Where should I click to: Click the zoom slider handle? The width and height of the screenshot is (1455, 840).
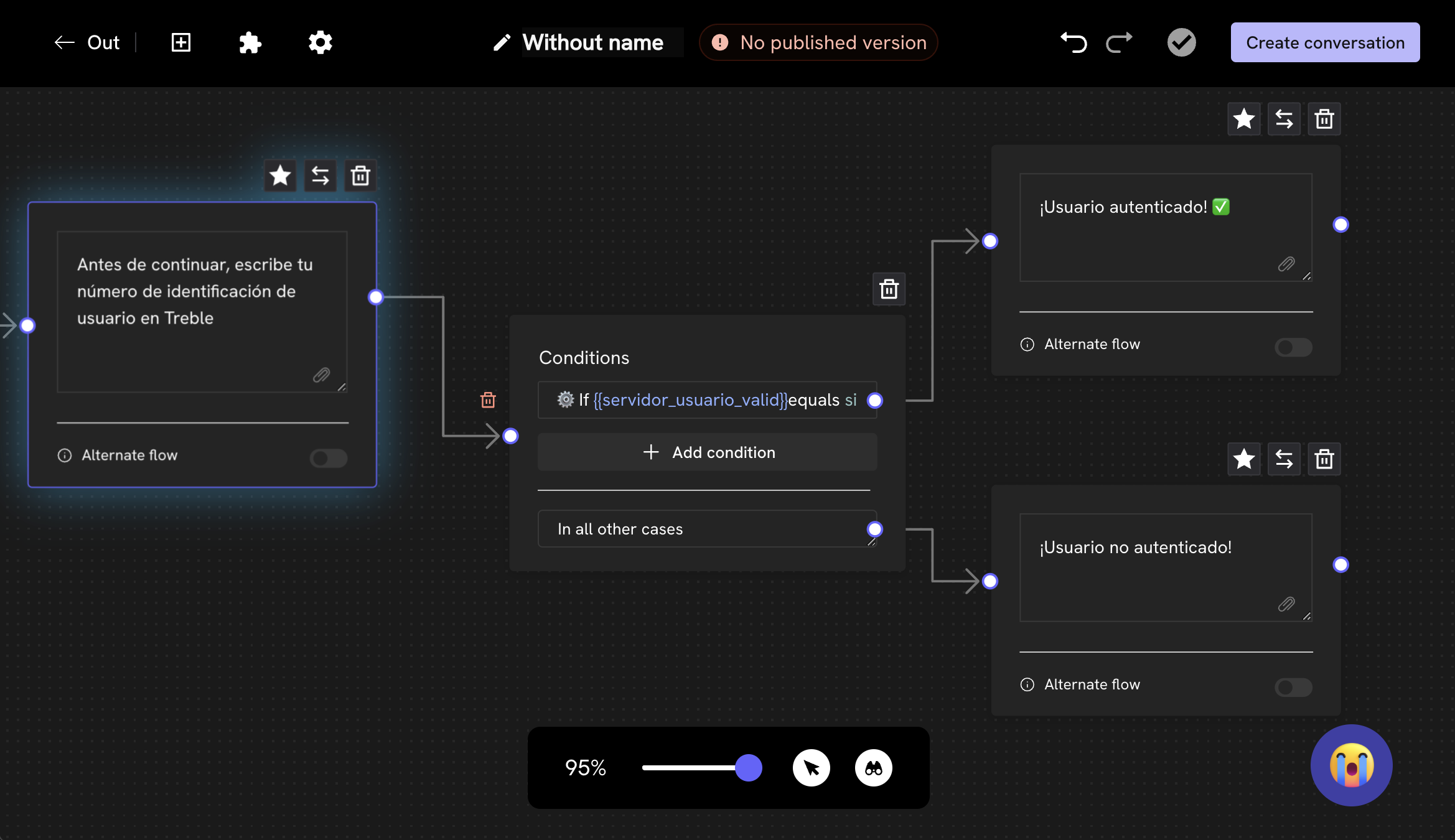pyautogui.click(x=749, y=768)
